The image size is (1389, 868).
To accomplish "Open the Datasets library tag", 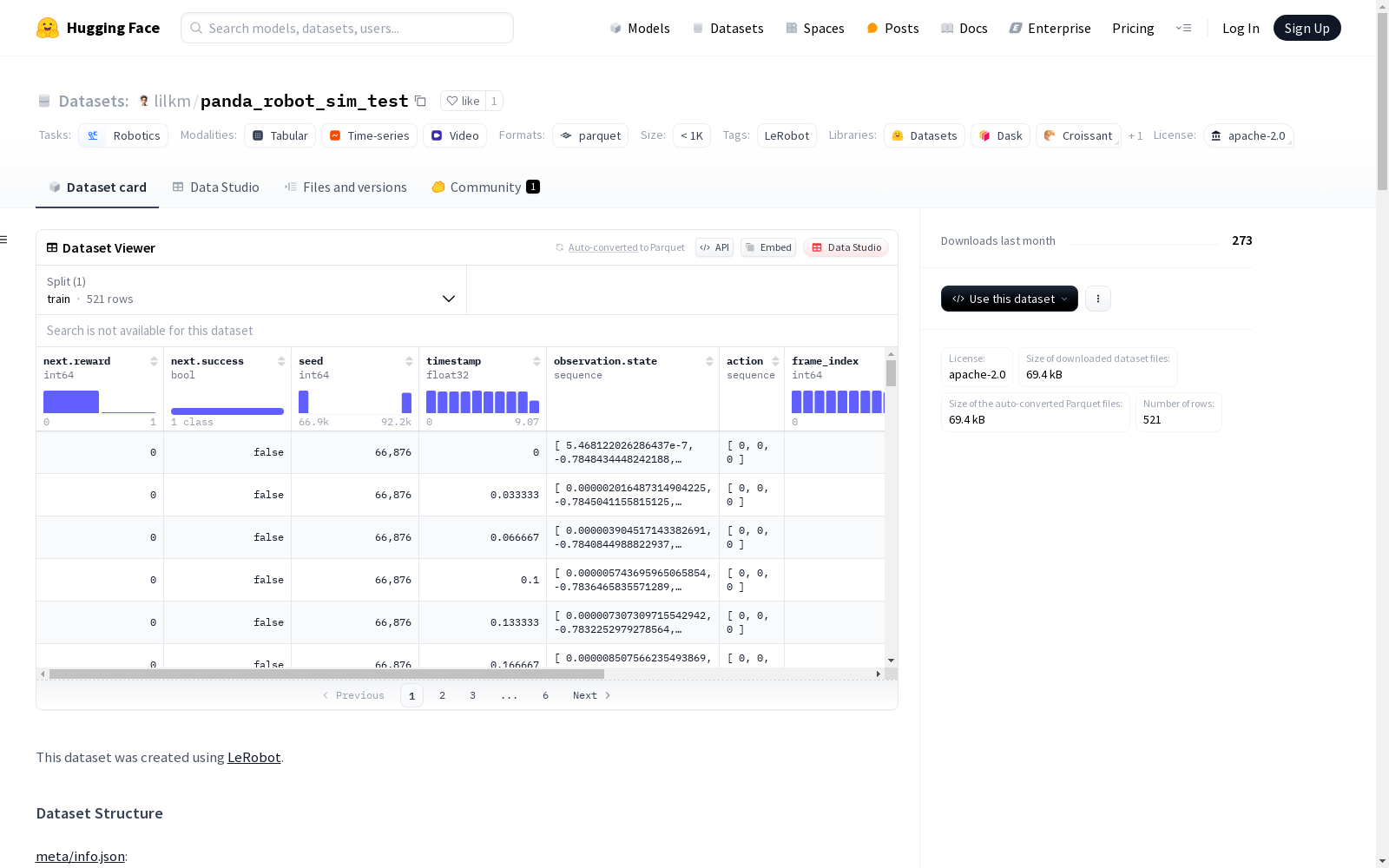I will [x=925, y=135].
